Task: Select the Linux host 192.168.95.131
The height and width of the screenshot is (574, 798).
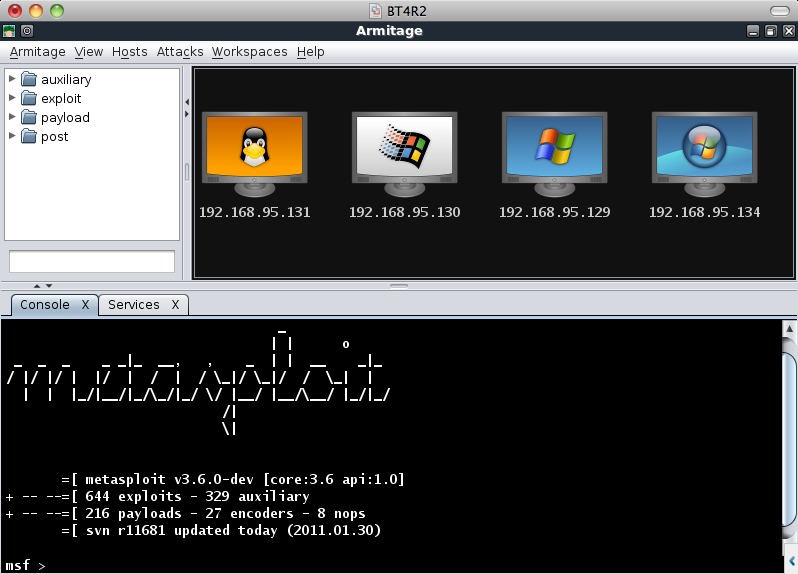Action: 254,152
